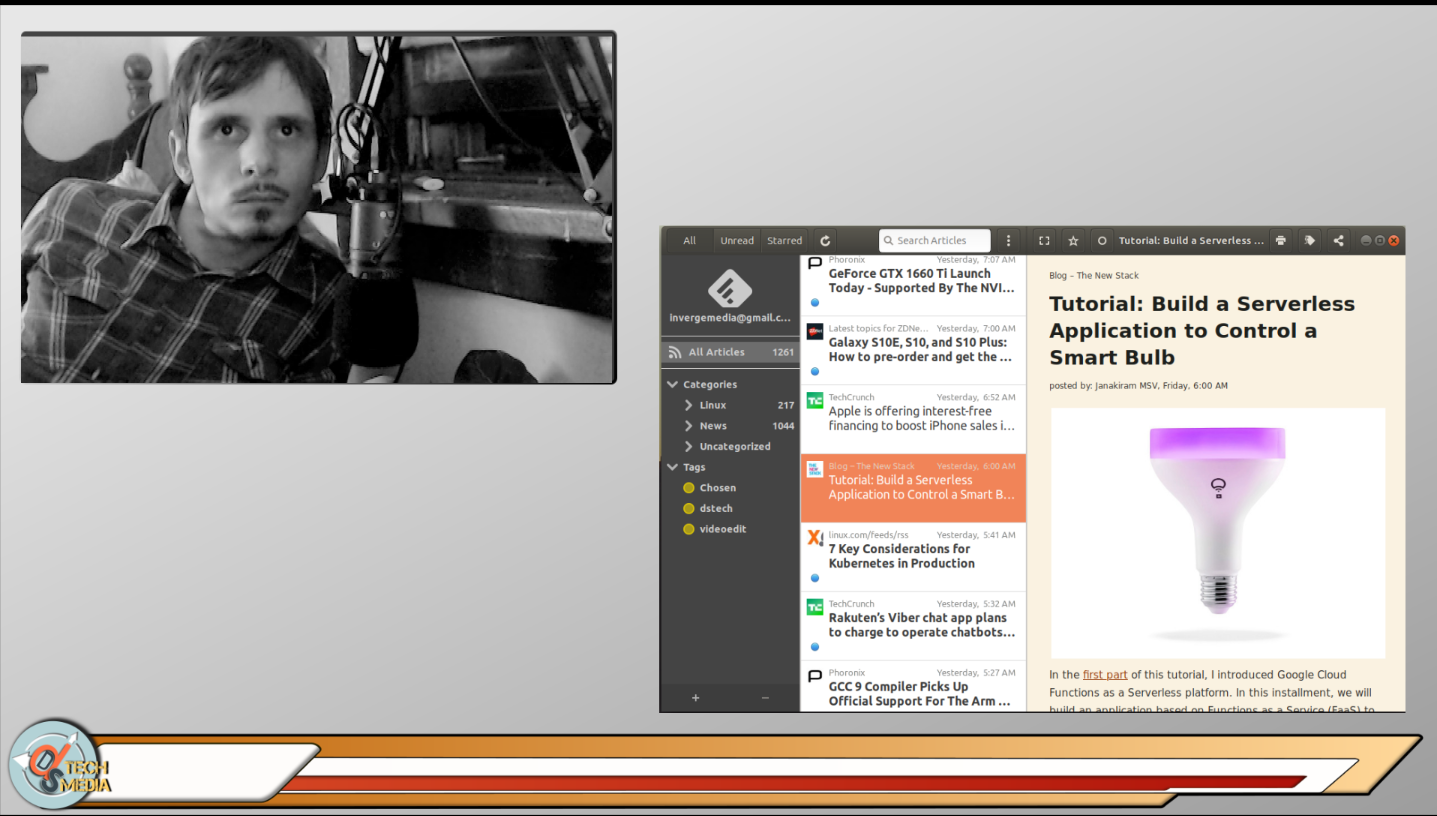The image size is (1437, 816).
Task: Click the Phoronix favicon on GeForce article
Action: pos(815,263)
